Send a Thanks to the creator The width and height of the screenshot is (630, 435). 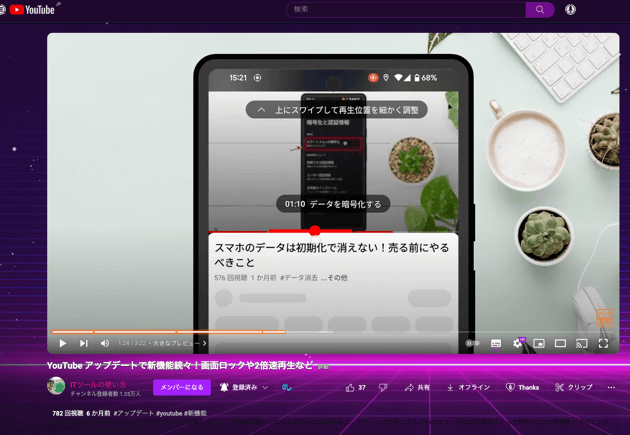tap(522, 387)
